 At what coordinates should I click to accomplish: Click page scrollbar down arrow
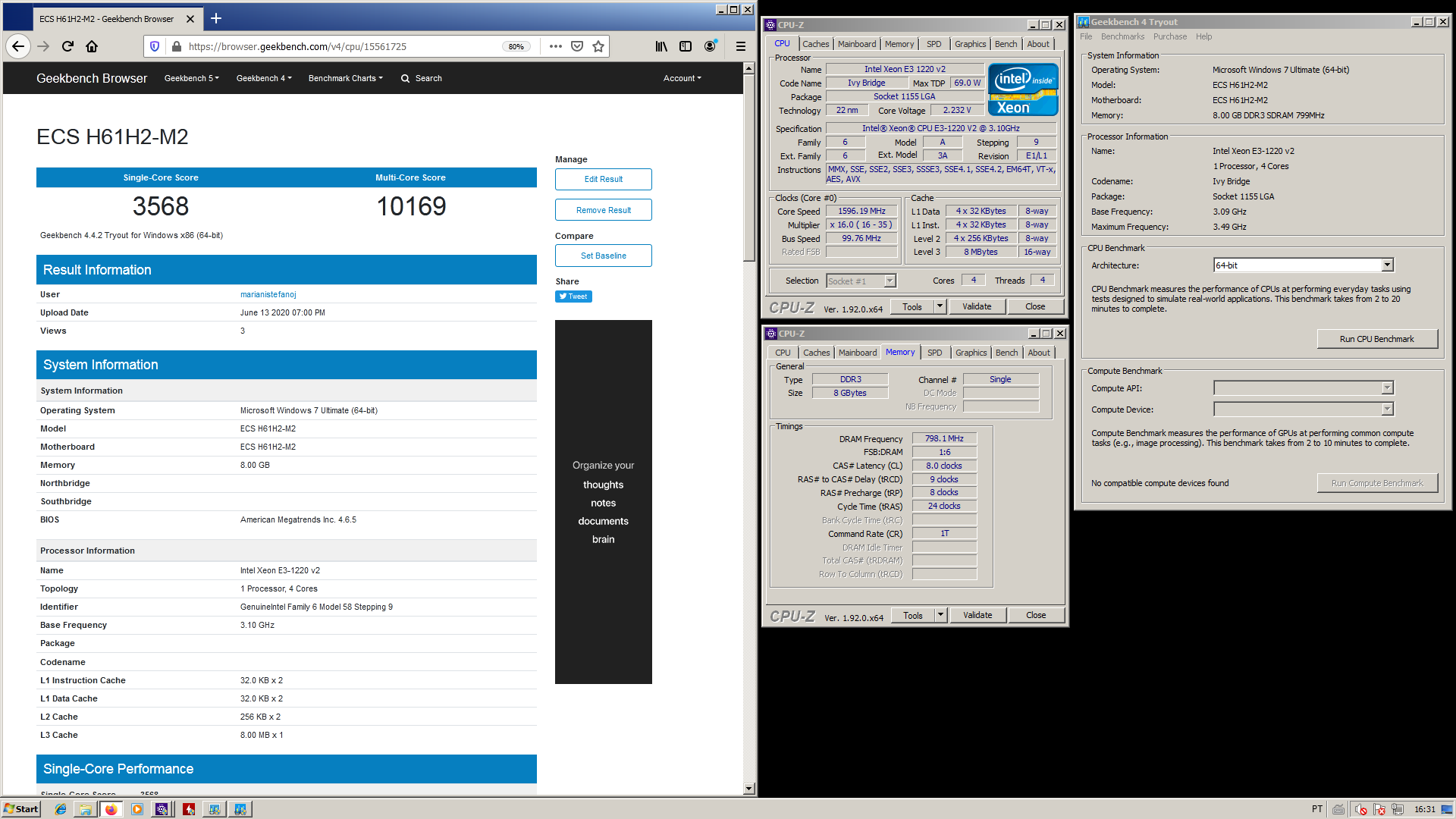tap(748, 789)
